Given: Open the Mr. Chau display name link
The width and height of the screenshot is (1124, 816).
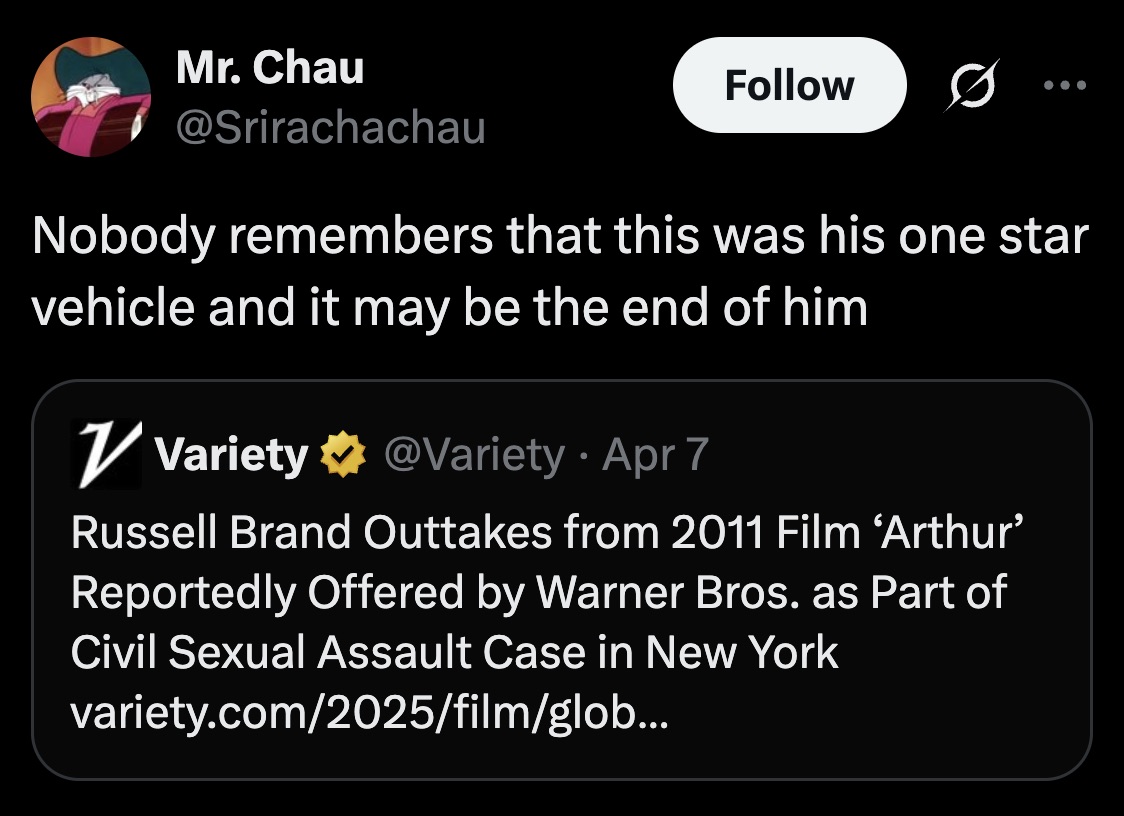Looking at the screenshot, I should [269, 68].
